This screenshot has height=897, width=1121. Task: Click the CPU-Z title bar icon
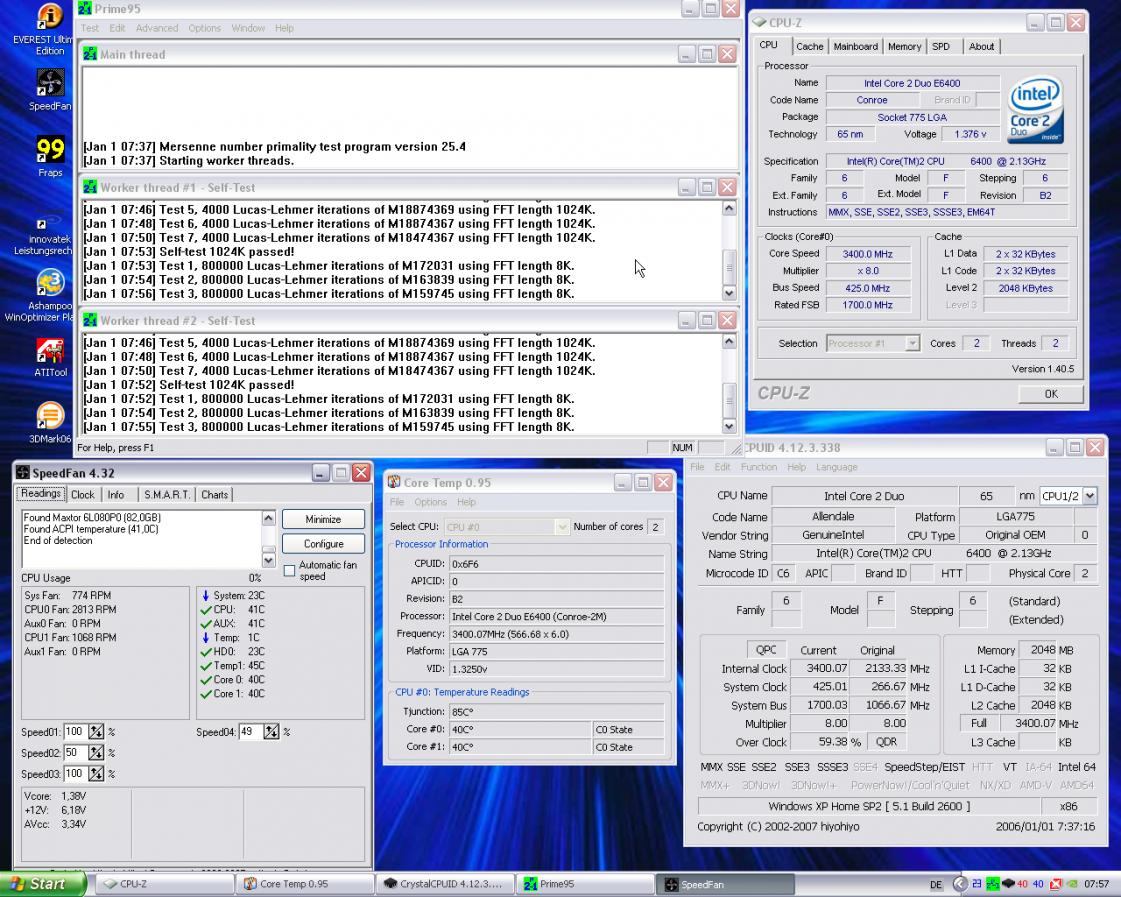[x=759, y=22]
